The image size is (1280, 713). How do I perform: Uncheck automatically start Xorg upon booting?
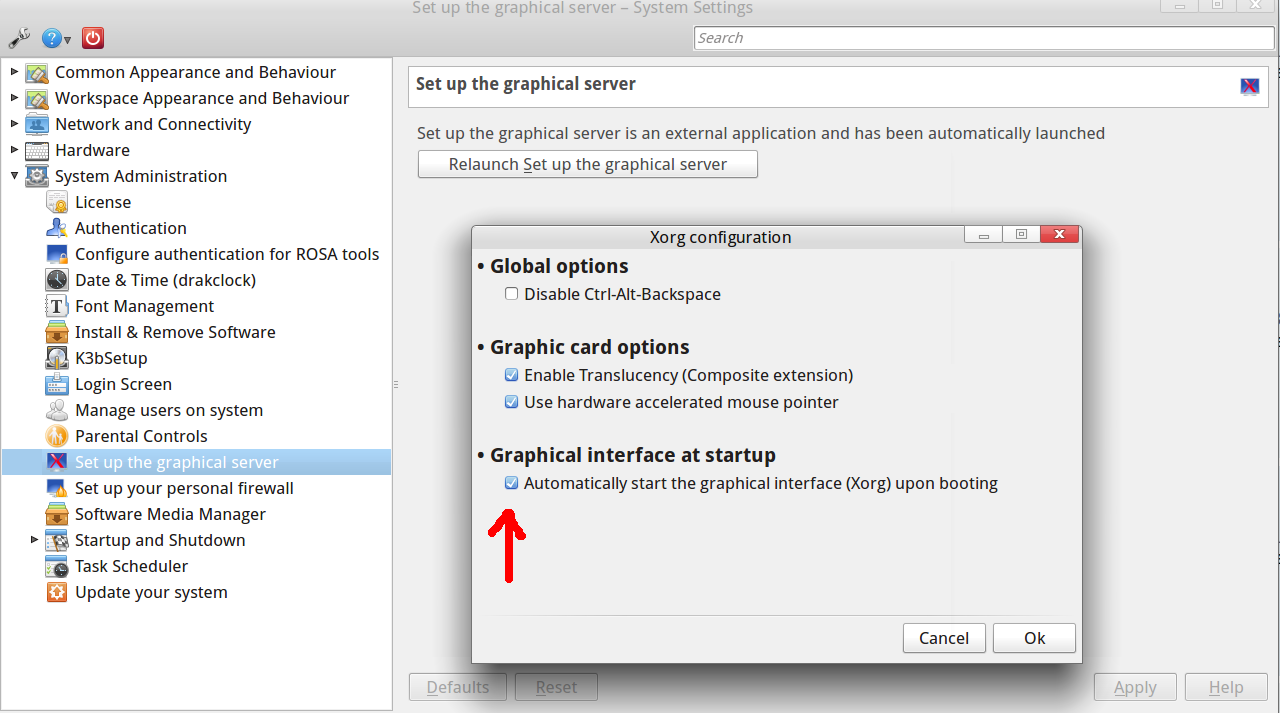pyautogui.click(x=512, y=483)
